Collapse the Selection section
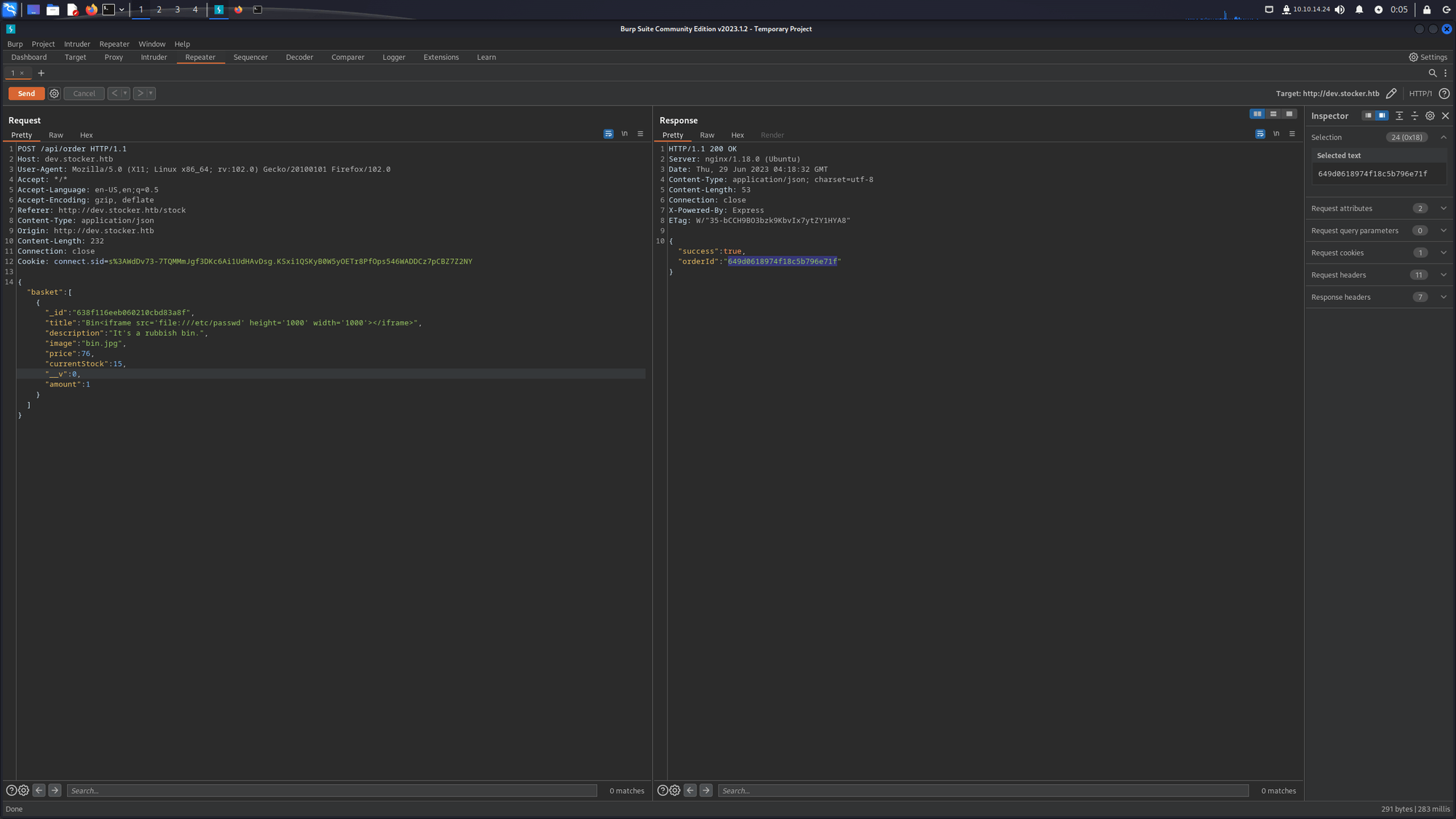 [1444, 137]
